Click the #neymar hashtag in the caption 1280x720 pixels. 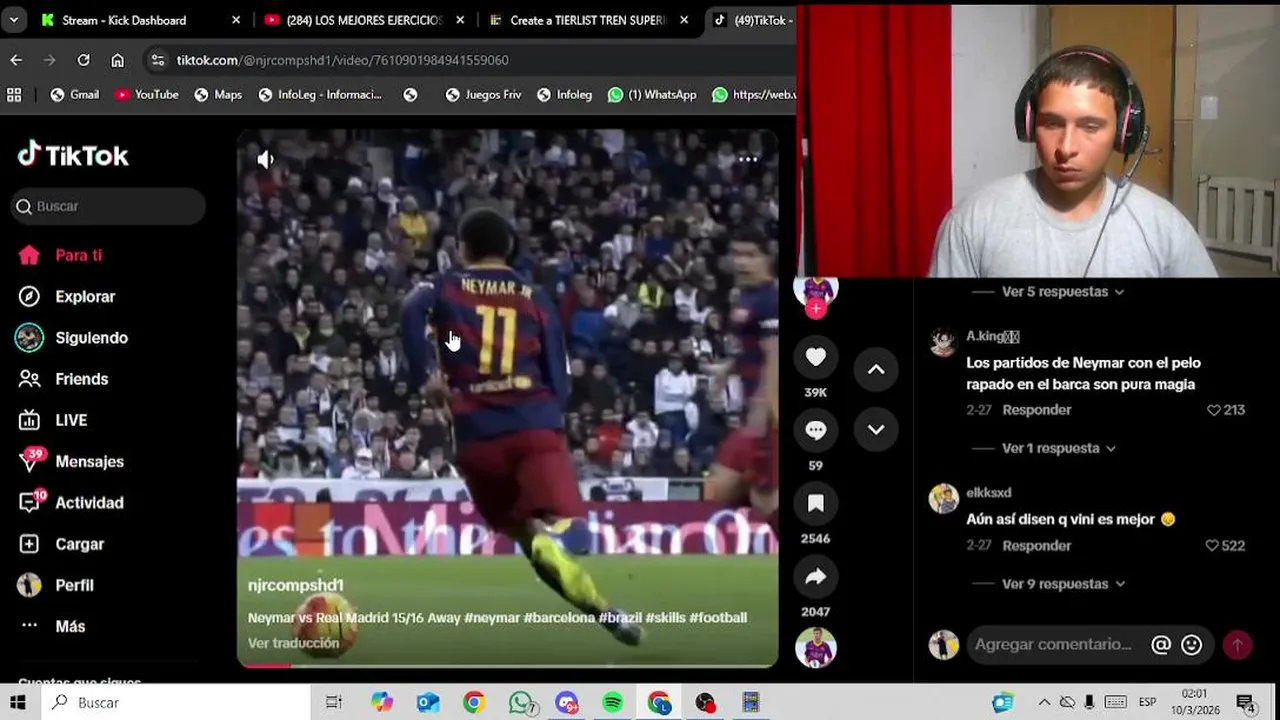491,618
